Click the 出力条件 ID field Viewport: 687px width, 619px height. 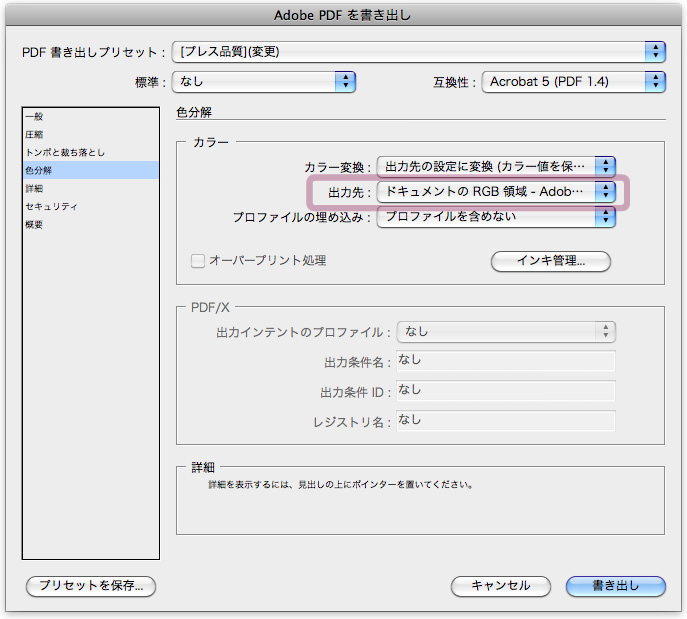(x=506, y=391)
